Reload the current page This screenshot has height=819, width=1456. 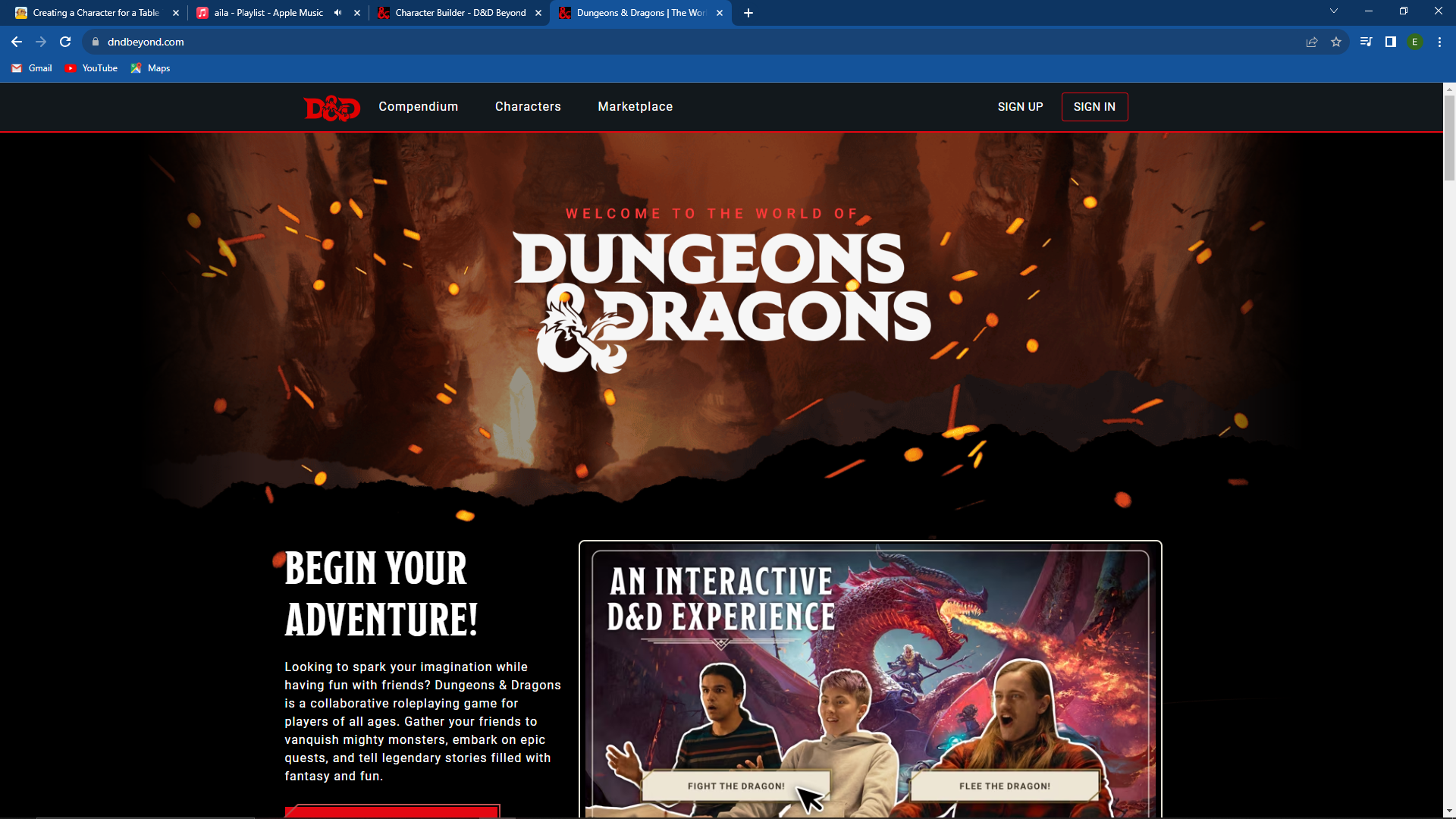(x=64, y=42)
